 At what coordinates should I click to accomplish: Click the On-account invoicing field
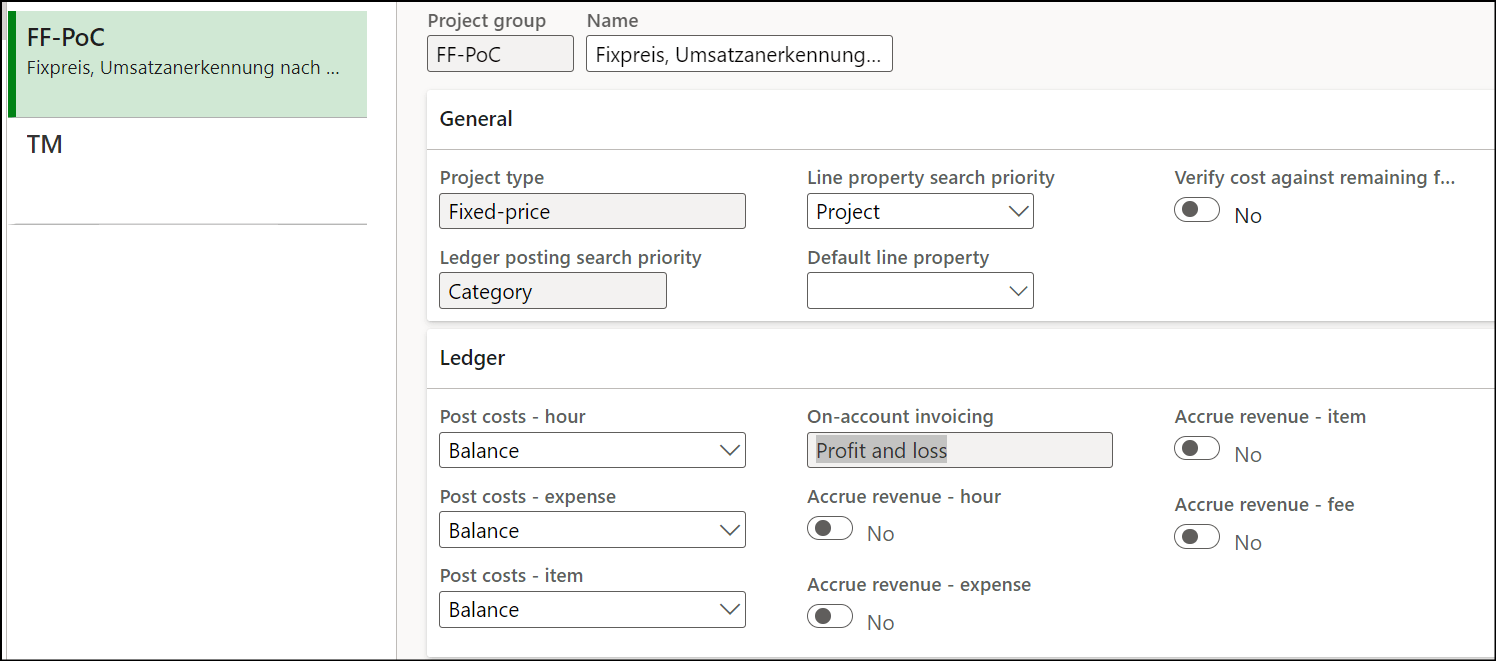point(959,450)
